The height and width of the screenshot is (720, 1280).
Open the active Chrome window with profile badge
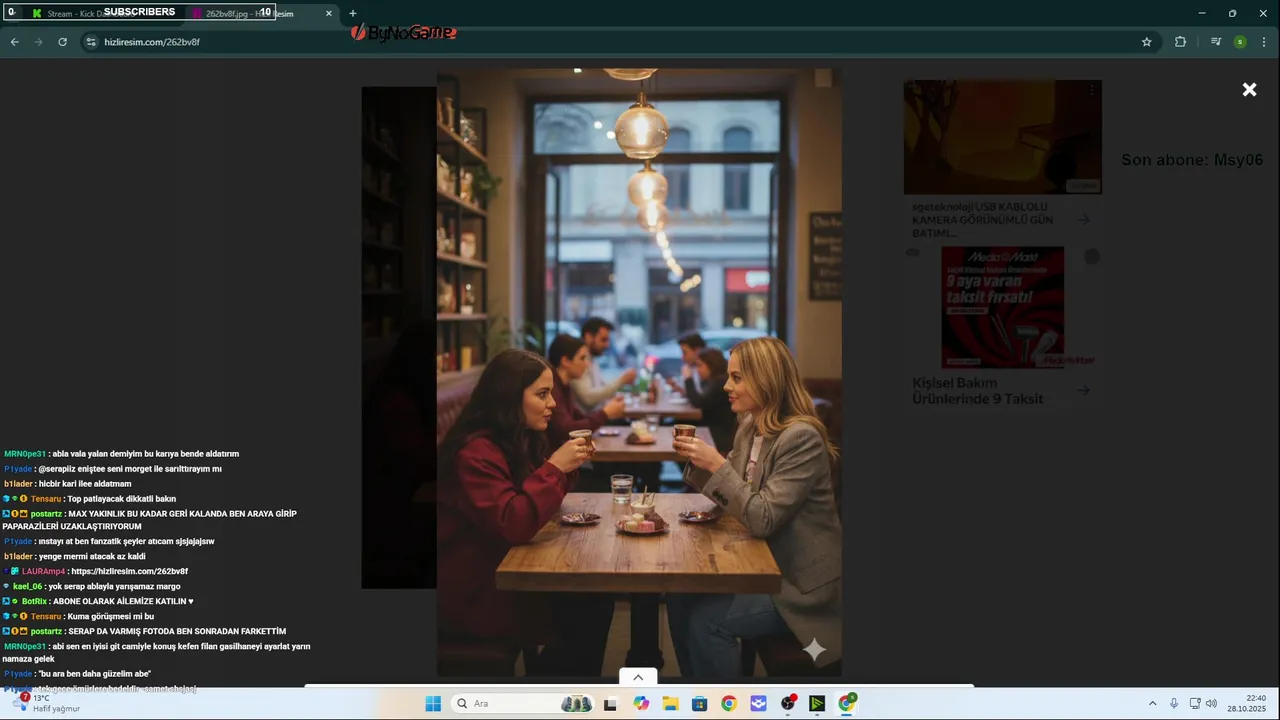[x=847, y=704]
